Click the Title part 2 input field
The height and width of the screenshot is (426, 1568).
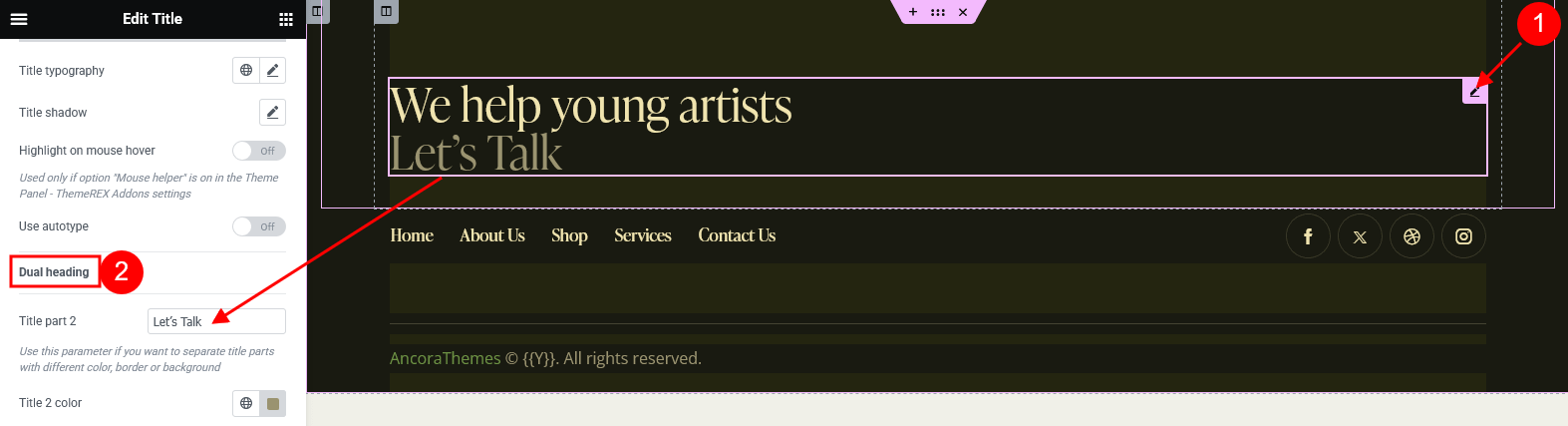point(216,321)
